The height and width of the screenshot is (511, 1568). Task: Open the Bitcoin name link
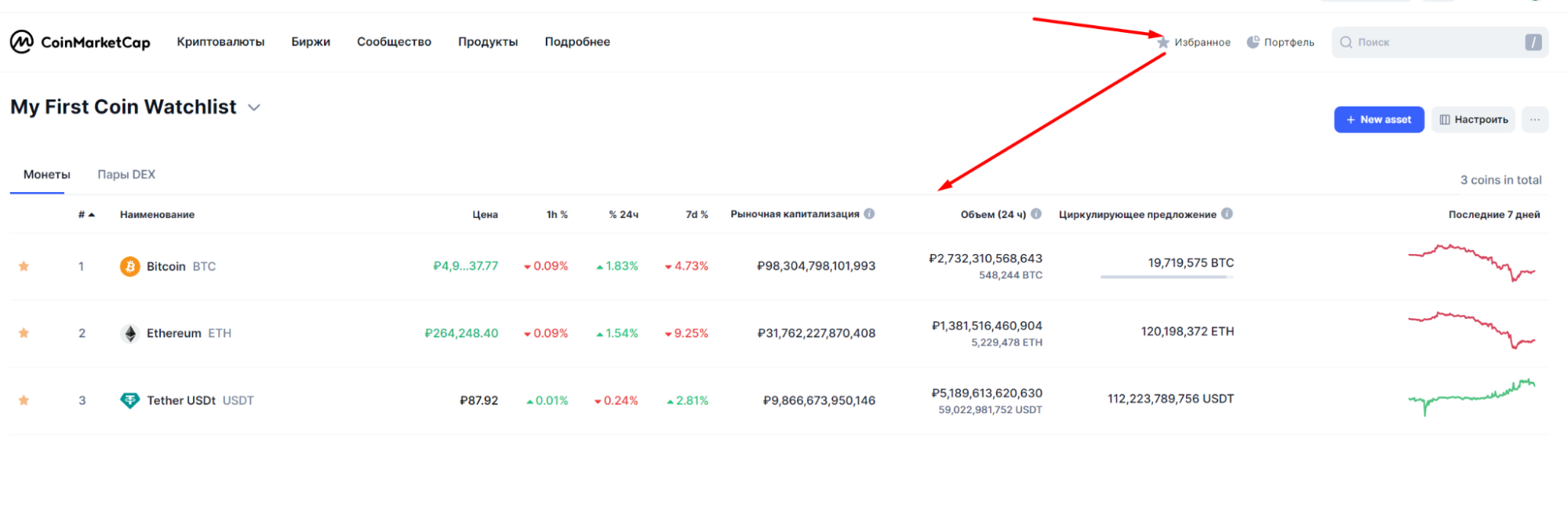(x=166, y=266)
